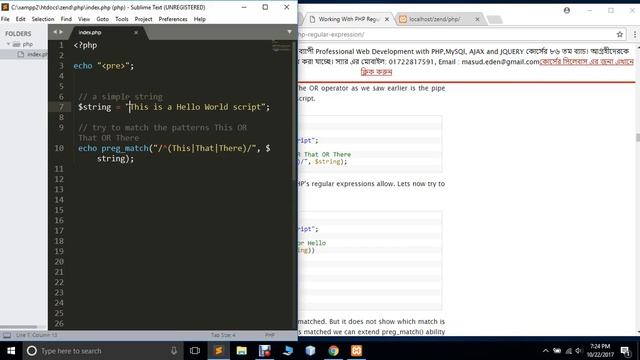Click the minimap in the editor
Viewport: 640px width, 360px height.
(281, 47)
